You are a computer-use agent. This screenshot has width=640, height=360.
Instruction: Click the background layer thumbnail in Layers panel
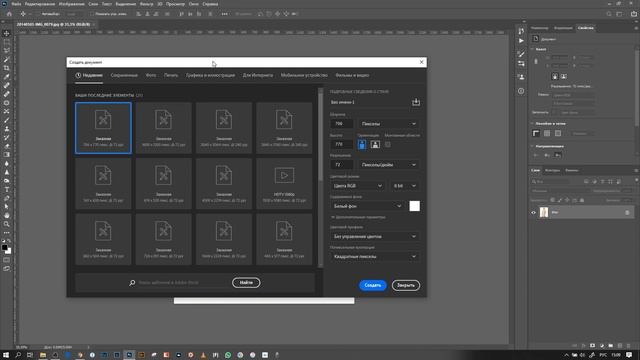544,212
